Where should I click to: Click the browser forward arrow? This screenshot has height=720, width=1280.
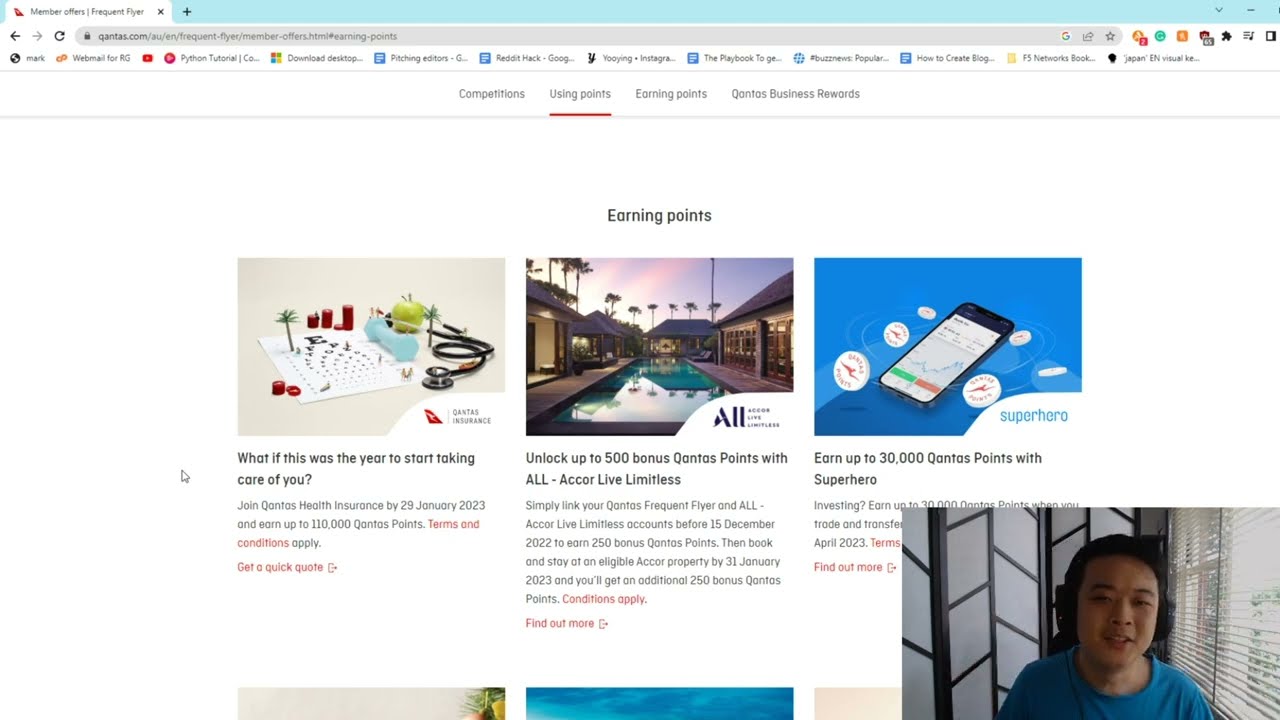[37, 36]
